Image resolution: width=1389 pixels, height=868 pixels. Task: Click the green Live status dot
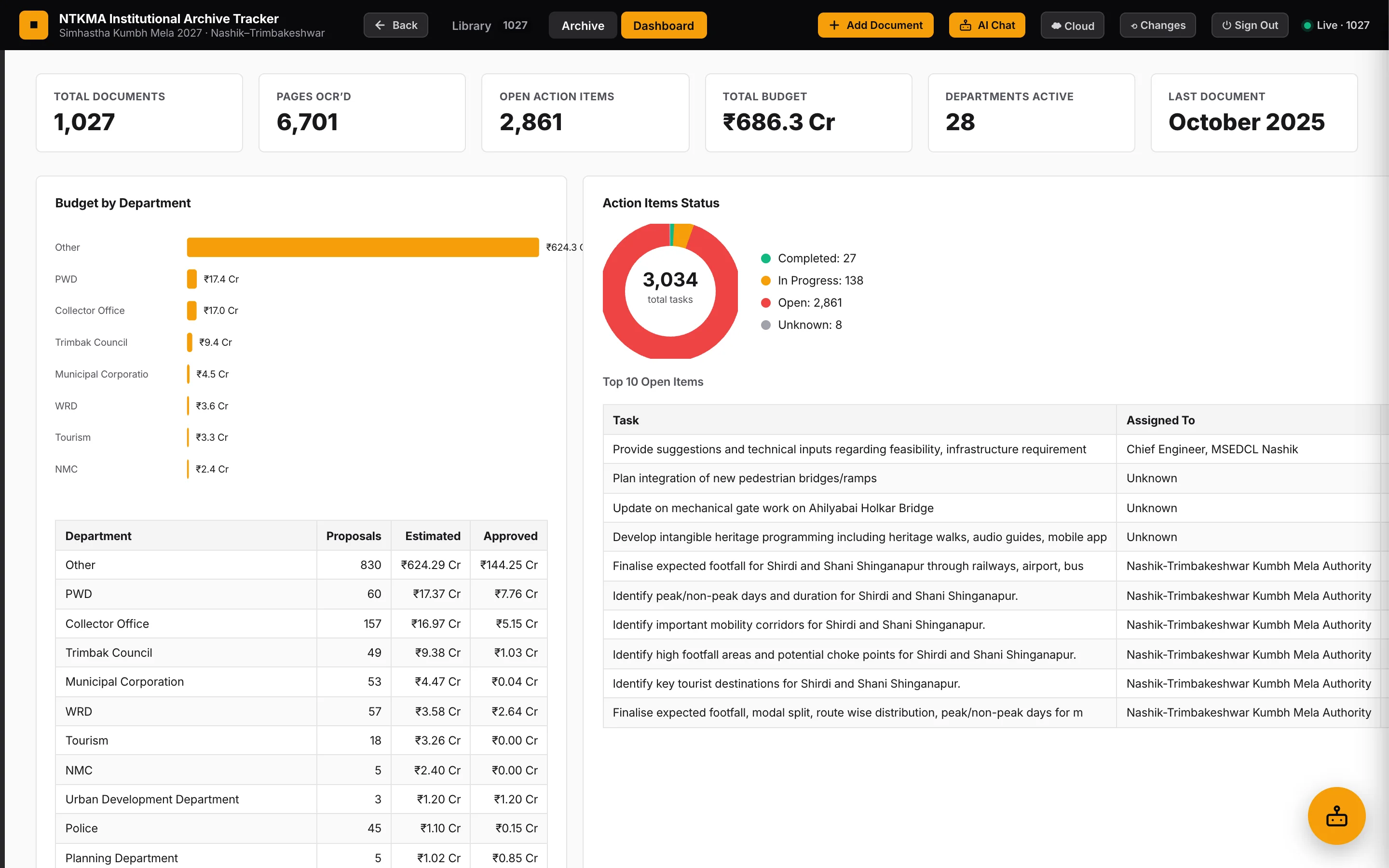click(x=1307, y=25)
